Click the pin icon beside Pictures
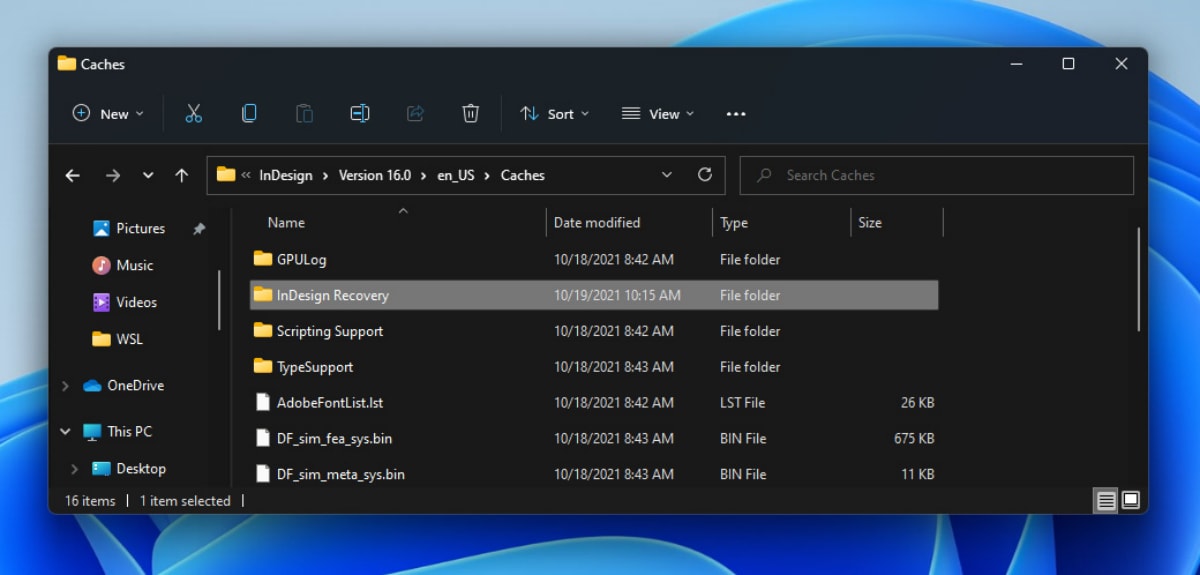 coord(198,229)
